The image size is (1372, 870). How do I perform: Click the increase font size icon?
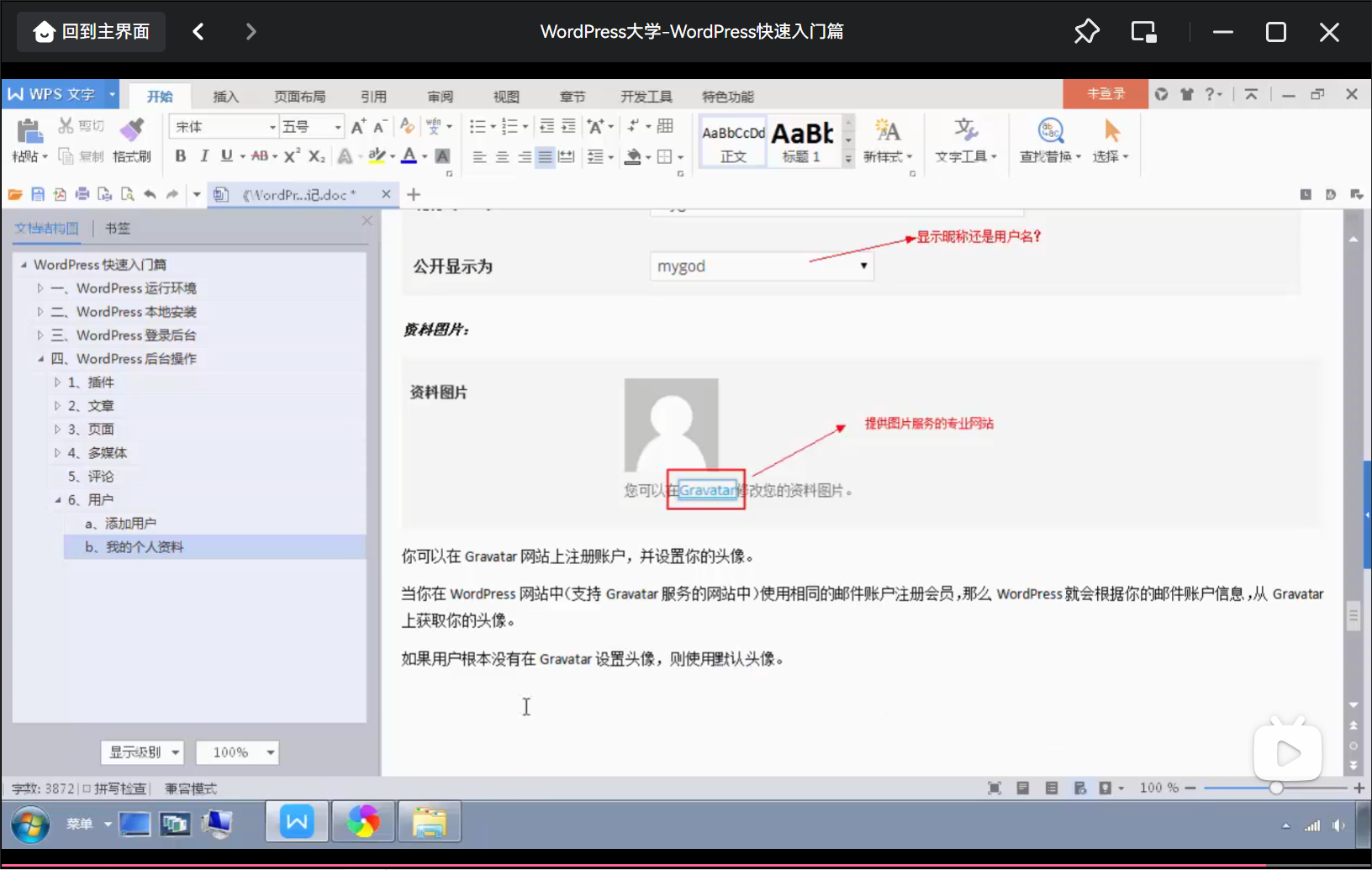tap(358, 127)
